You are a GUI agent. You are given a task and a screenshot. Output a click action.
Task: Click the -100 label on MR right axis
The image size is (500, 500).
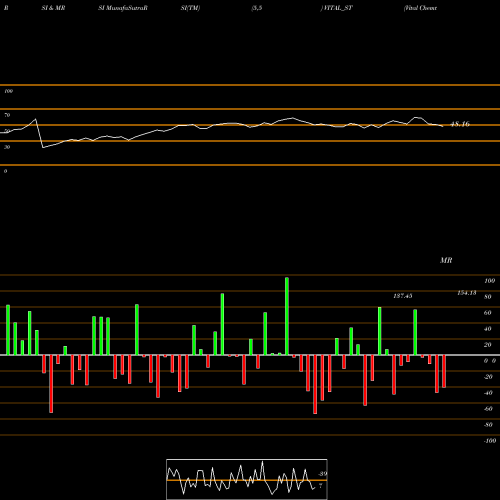[490, 441]
